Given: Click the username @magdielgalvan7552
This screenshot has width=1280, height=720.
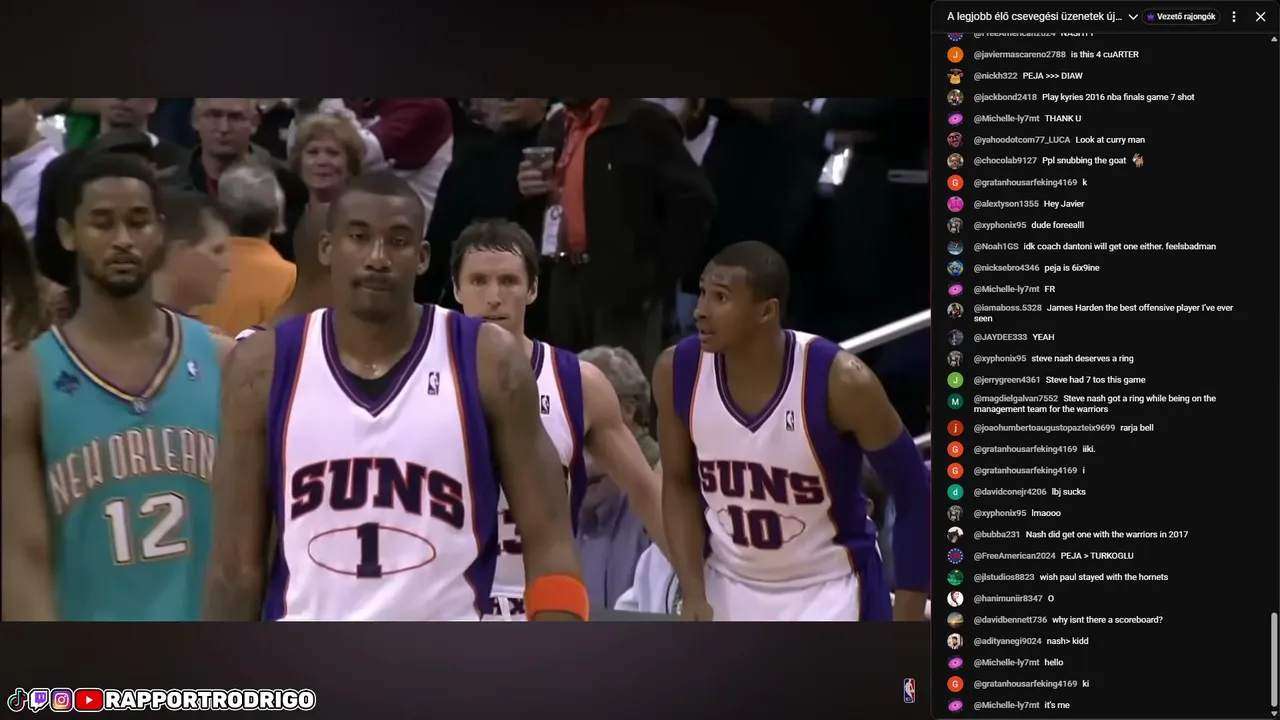Looking at the screenshot, I should click(1015, 398).
